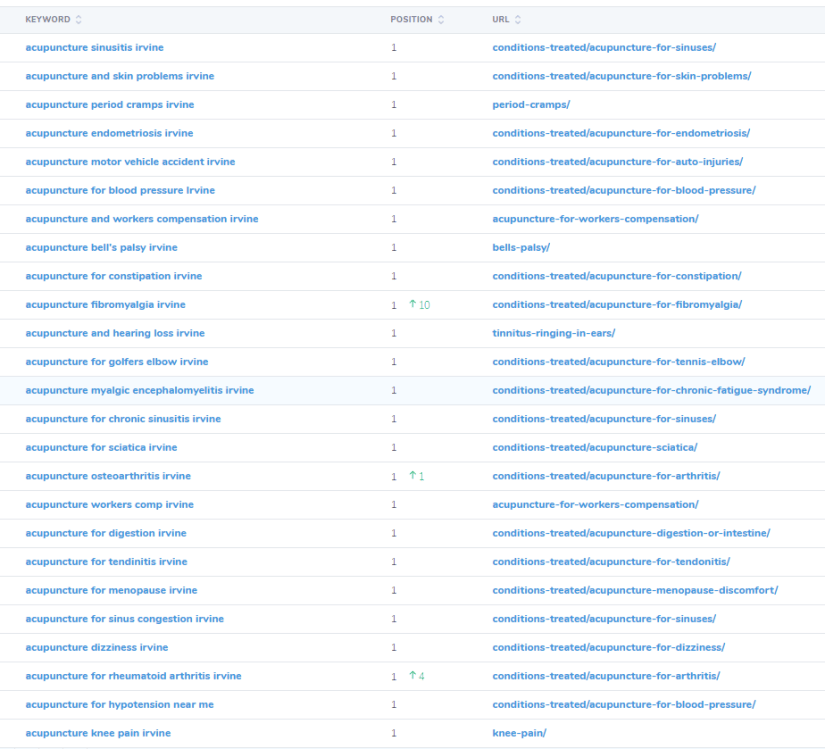Click the up 4 change in rheumatoid arthritis row
Screen dimensions: 825x749
417,676
